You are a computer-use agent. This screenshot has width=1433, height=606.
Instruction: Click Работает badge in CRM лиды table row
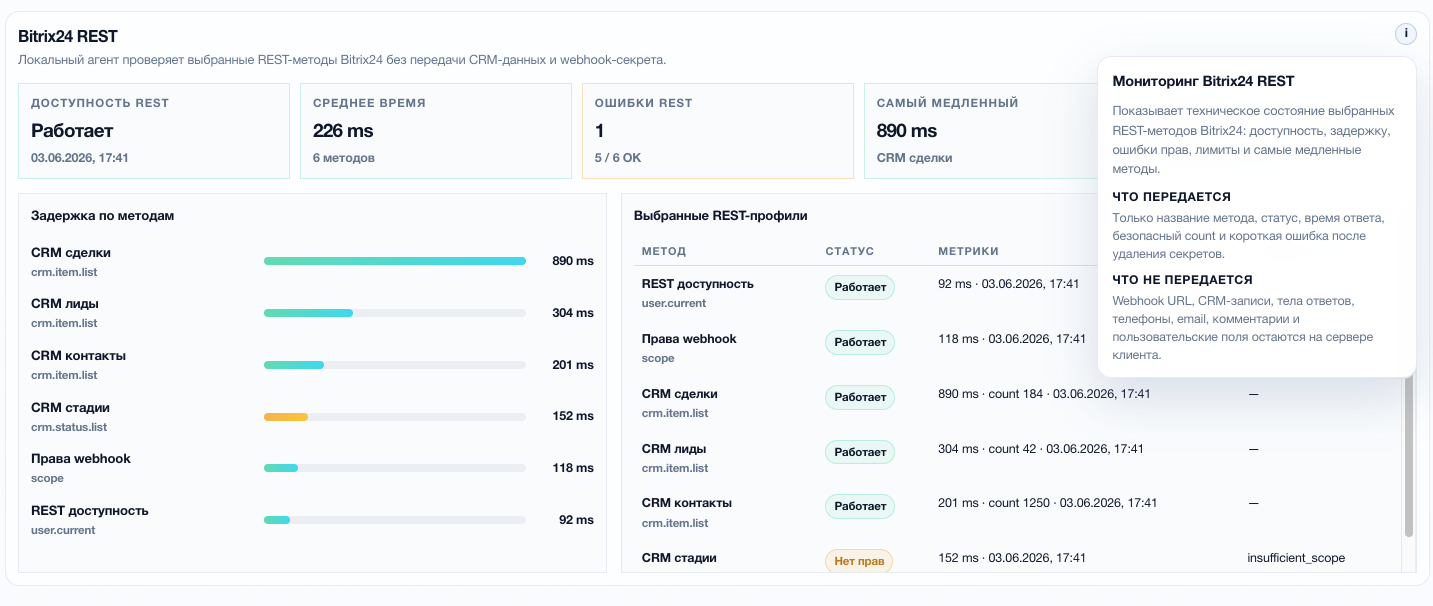click(x=860, y=452)
